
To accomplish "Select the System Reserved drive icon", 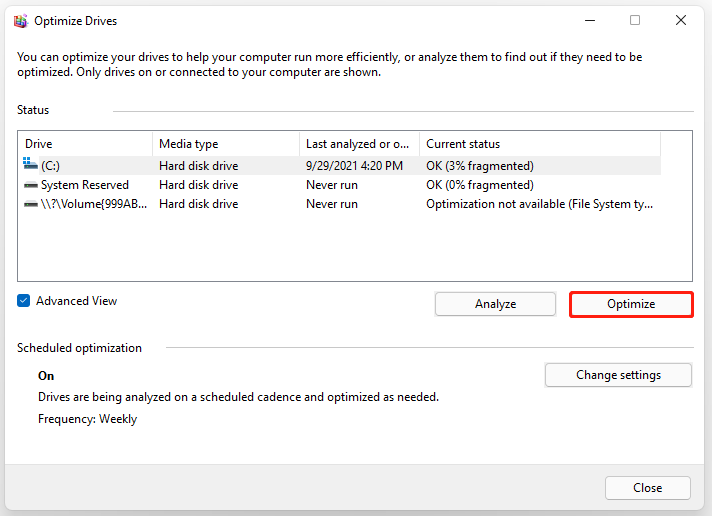I will (x=31, y=185).
